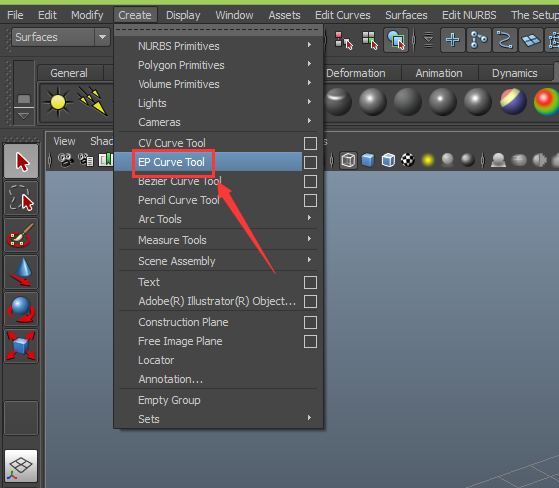The image size is (559, 488).
Task: Open Pencil Curve Tool option box
Action: 310,200
